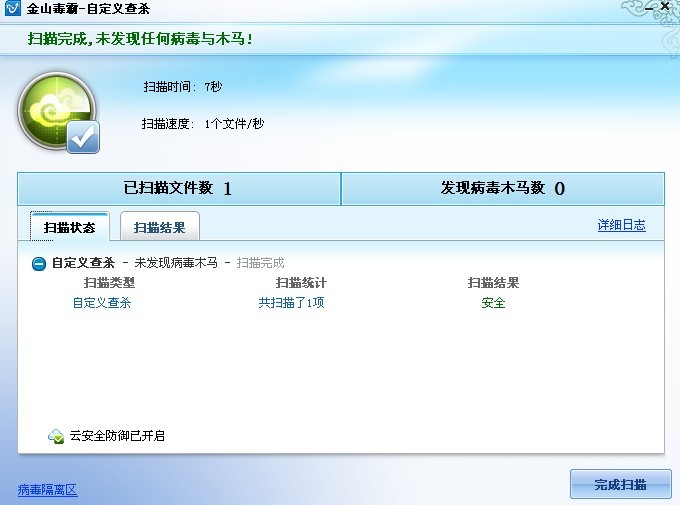Click the 扫描时间: 7秒 label
Screen dimensions: 680x505
pos(183,87)
